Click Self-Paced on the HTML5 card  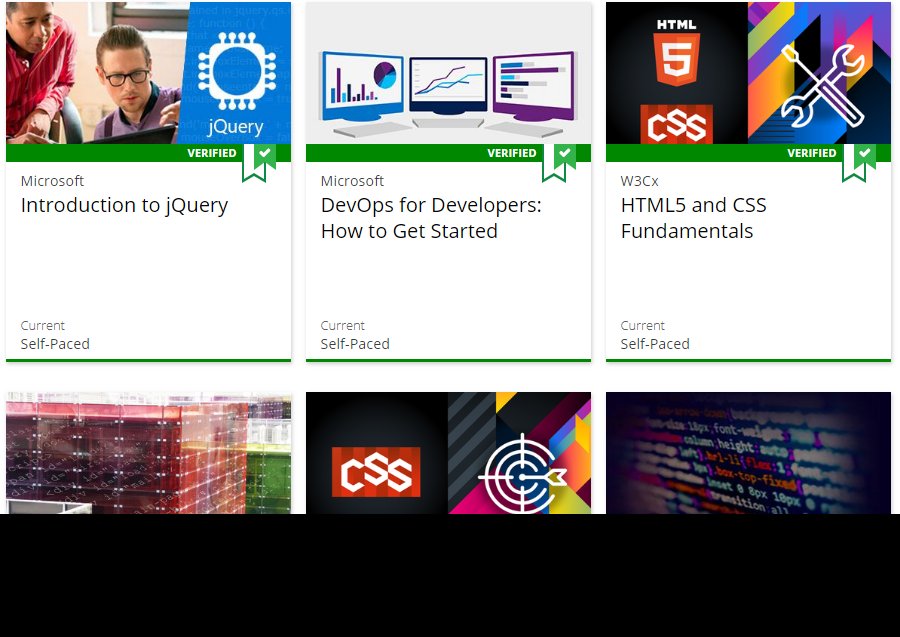(655, 344)
